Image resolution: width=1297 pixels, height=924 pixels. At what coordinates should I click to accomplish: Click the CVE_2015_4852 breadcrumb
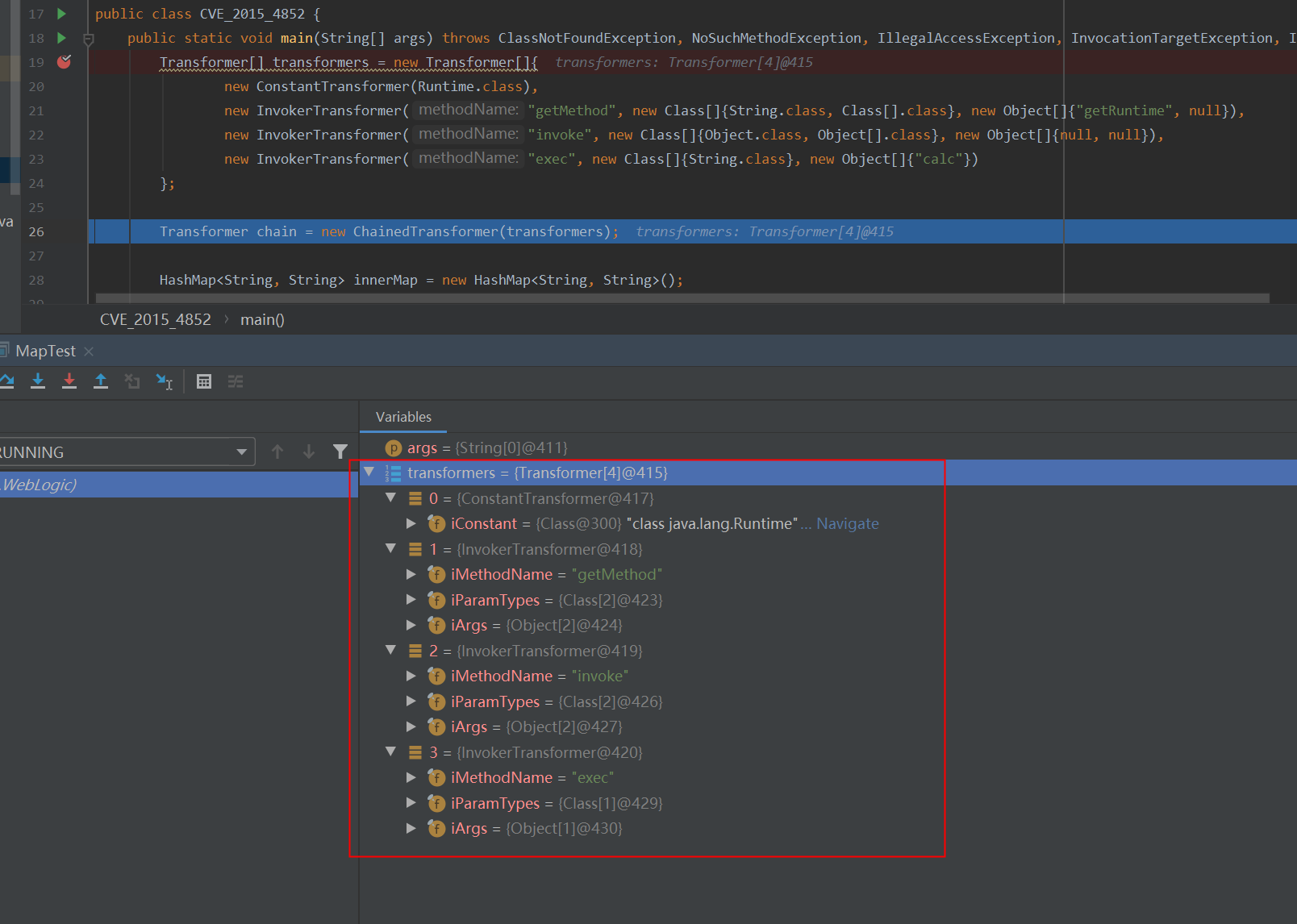(156, 319)
